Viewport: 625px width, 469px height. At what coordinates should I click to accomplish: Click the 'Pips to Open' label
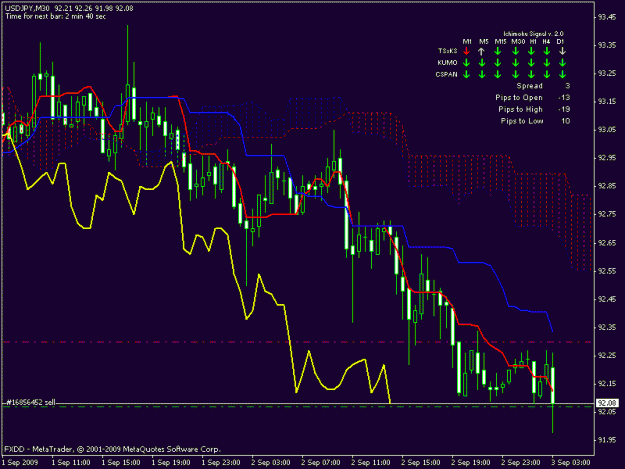pyautogui.click(x=519, y=98)
